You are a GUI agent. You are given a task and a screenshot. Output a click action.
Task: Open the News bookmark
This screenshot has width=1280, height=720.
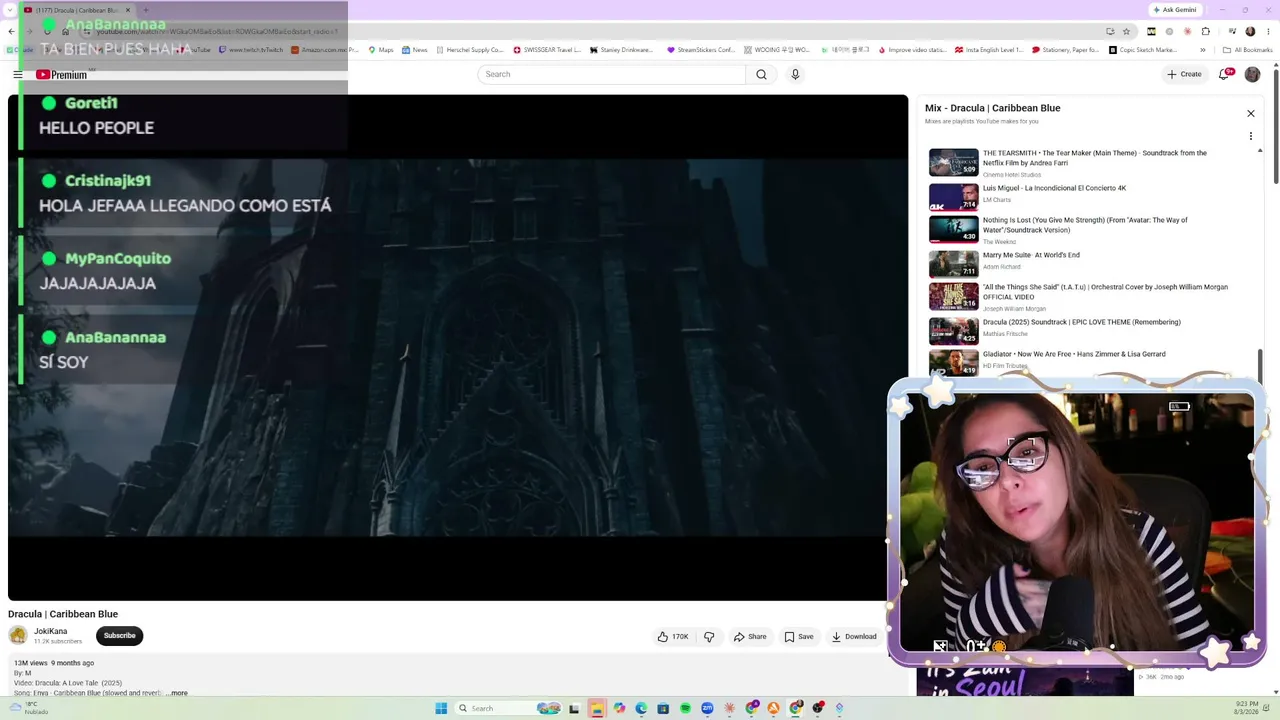coord(414,50)
